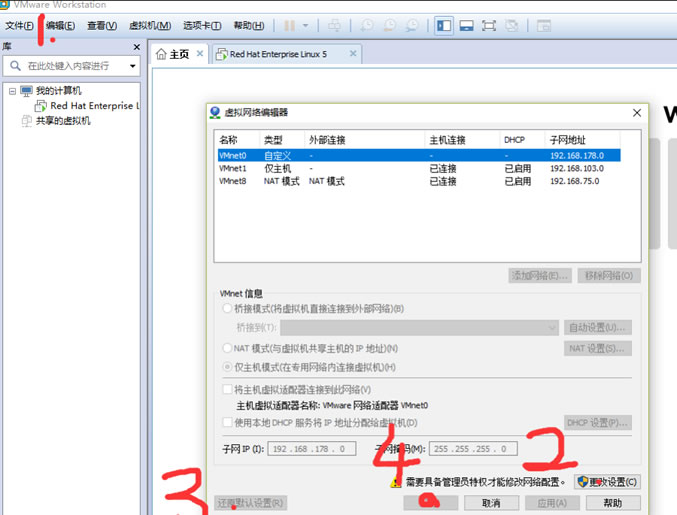Select the VMnet8 network row
This screenshot has height=515, width=677.
[x=419, y=181]
